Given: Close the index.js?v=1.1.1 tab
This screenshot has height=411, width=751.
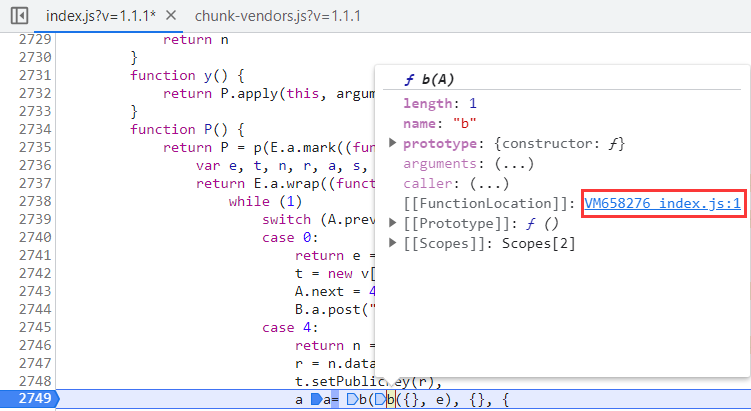Looking at the screenshot, I should click(171, 16).
